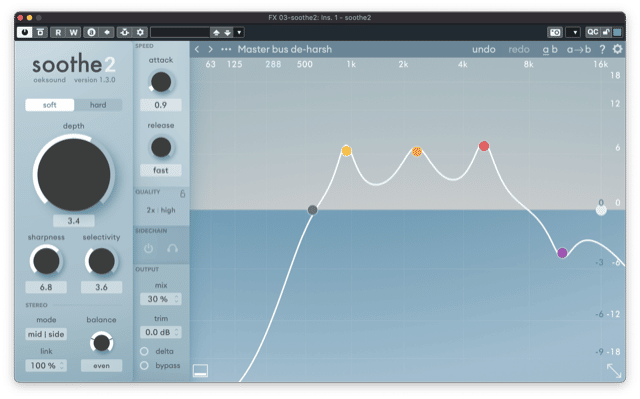
Task: Click the window resize arrow icon
Action: click(x=614, y=370)
